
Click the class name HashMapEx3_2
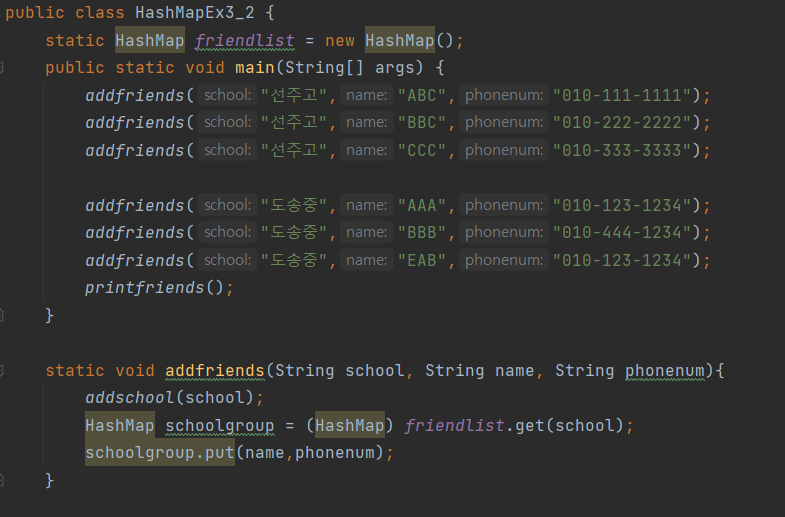click(195, 13)
